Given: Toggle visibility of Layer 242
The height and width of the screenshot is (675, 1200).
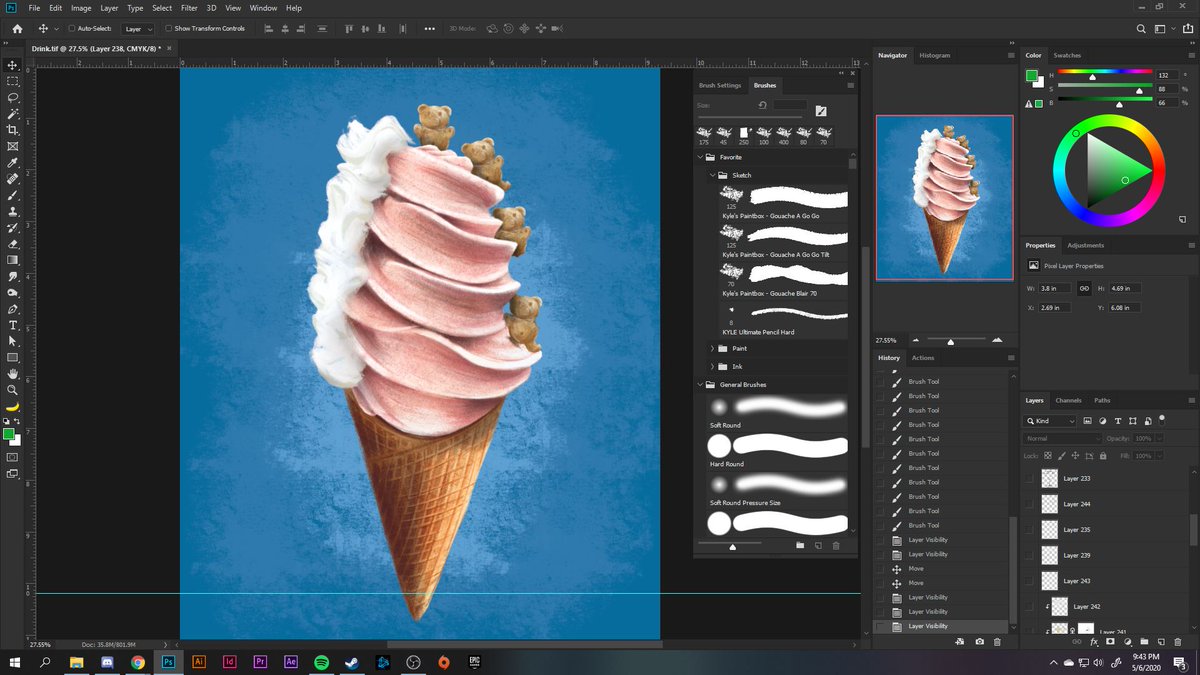Looking at the screenshot, I should tap(1030, 606).
